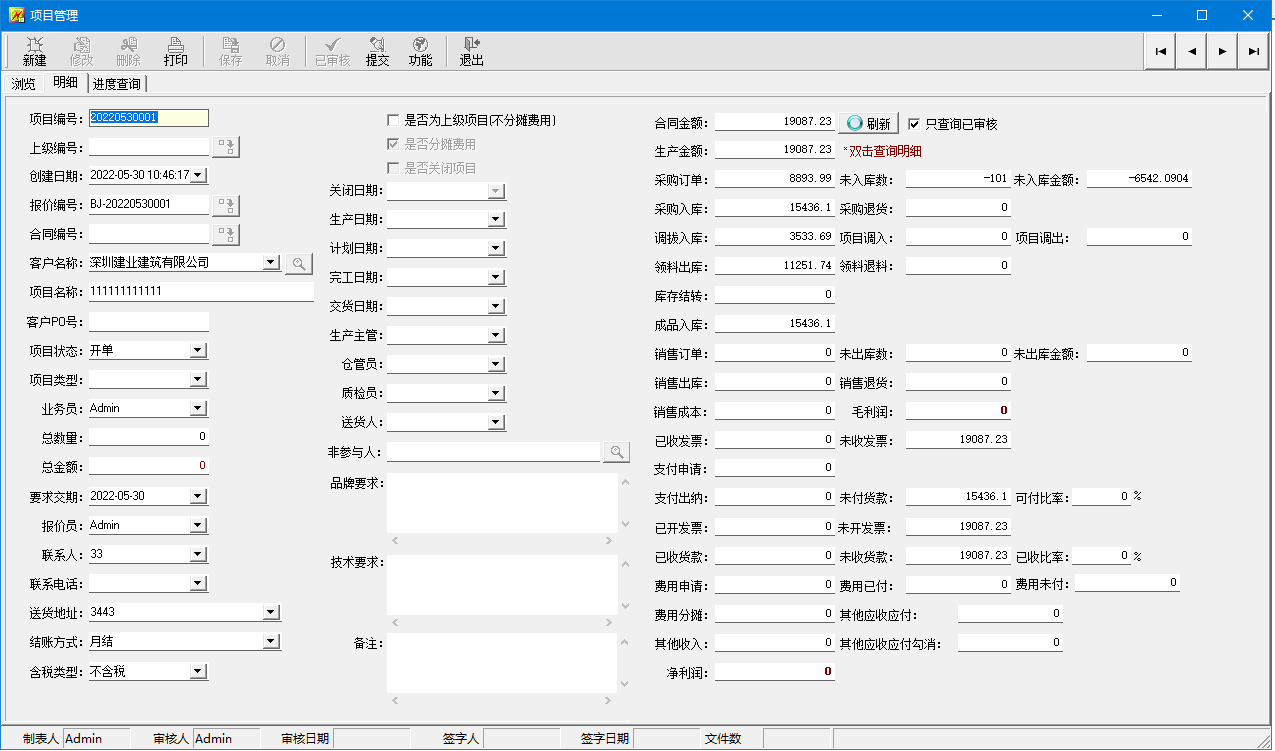Open 送货地址 dropdown showing 3443
The height and width of the screenshot is (751, 1275).
270,612
